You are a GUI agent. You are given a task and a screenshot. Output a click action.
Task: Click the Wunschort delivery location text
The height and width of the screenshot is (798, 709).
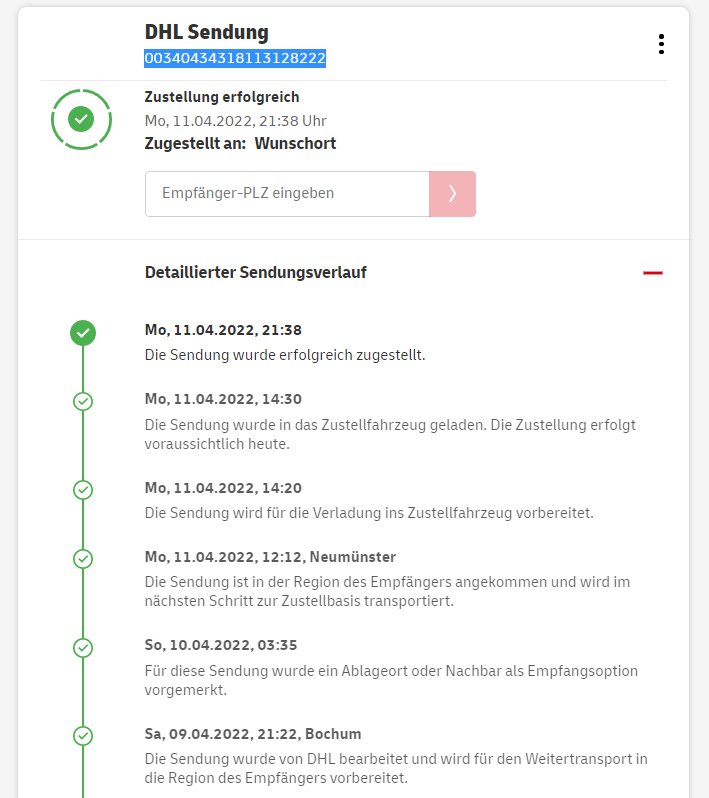click(295, 143)
